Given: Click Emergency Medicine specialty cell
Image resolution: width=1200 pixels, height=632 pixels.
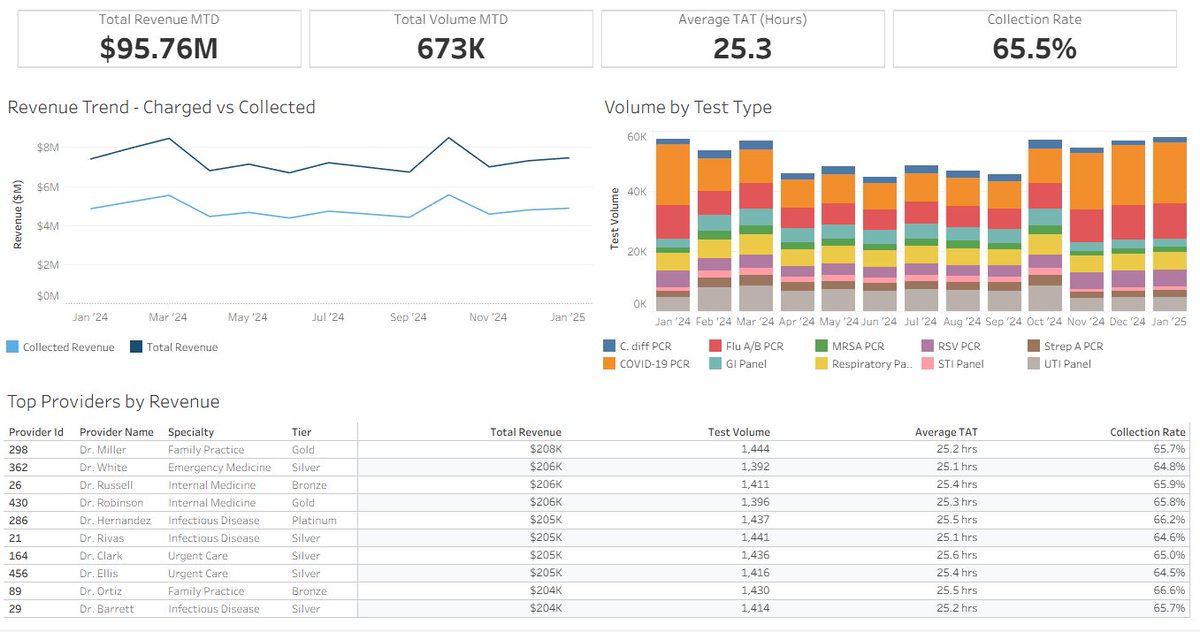Looking at the screenshot, I should click(219, 467).
